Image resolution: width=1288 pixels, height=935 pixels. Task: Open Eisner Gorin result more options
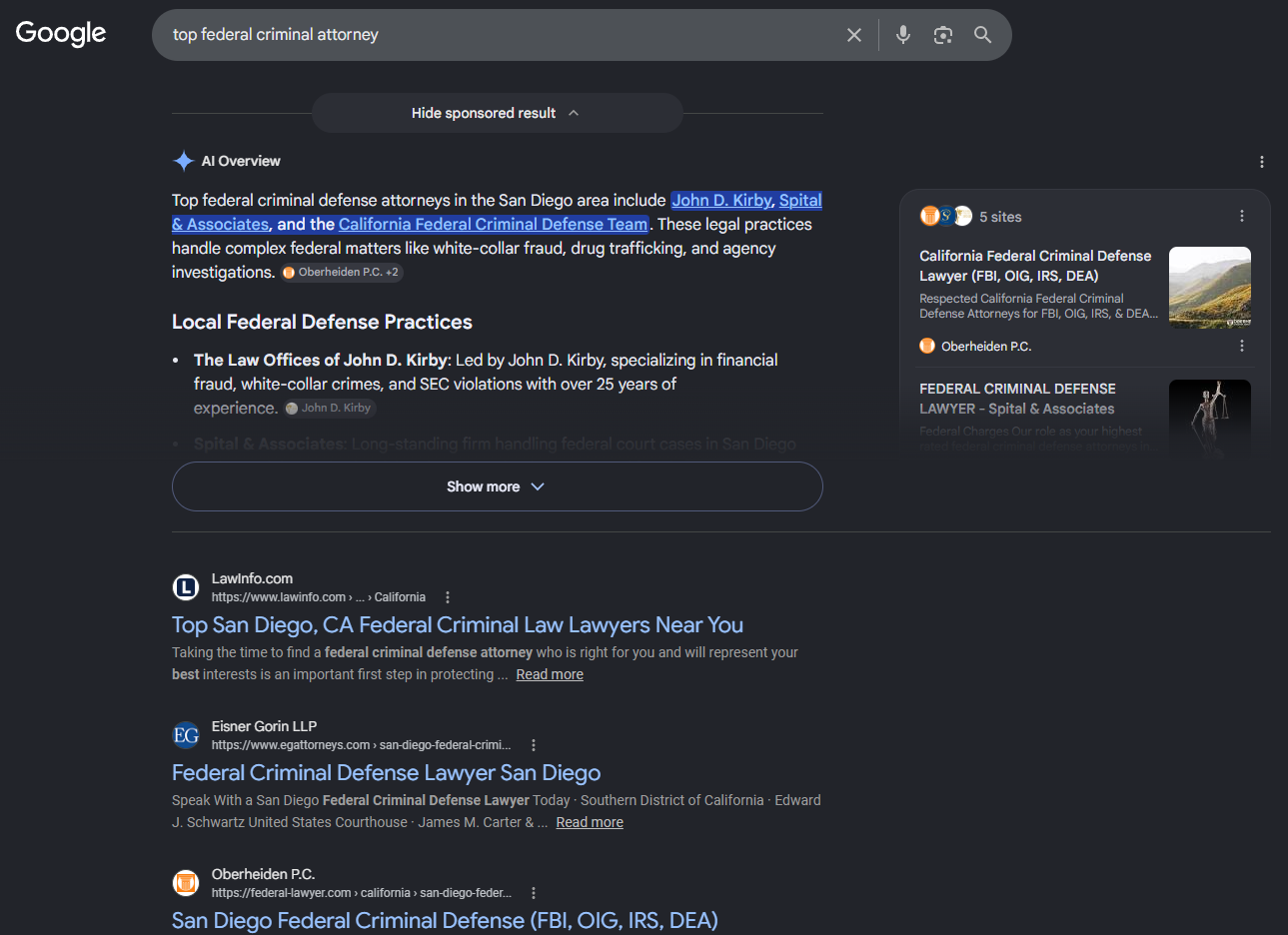point(534,745)
